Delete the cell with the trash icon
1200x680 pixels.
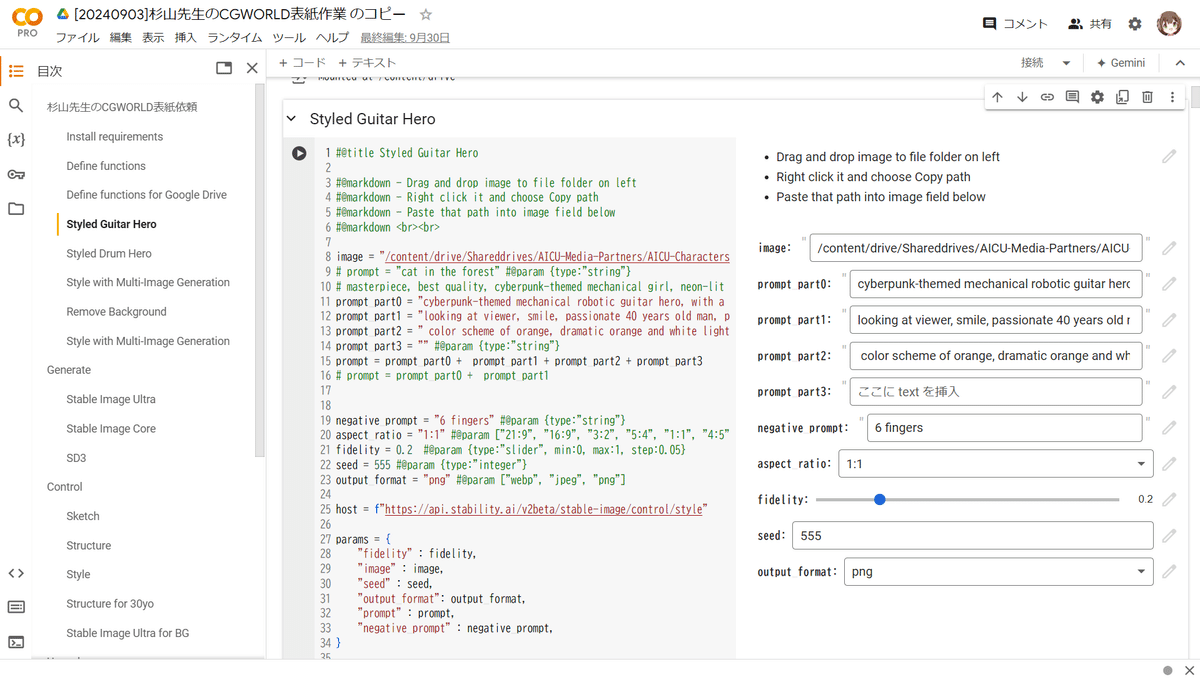click(x=1147, y=97)
